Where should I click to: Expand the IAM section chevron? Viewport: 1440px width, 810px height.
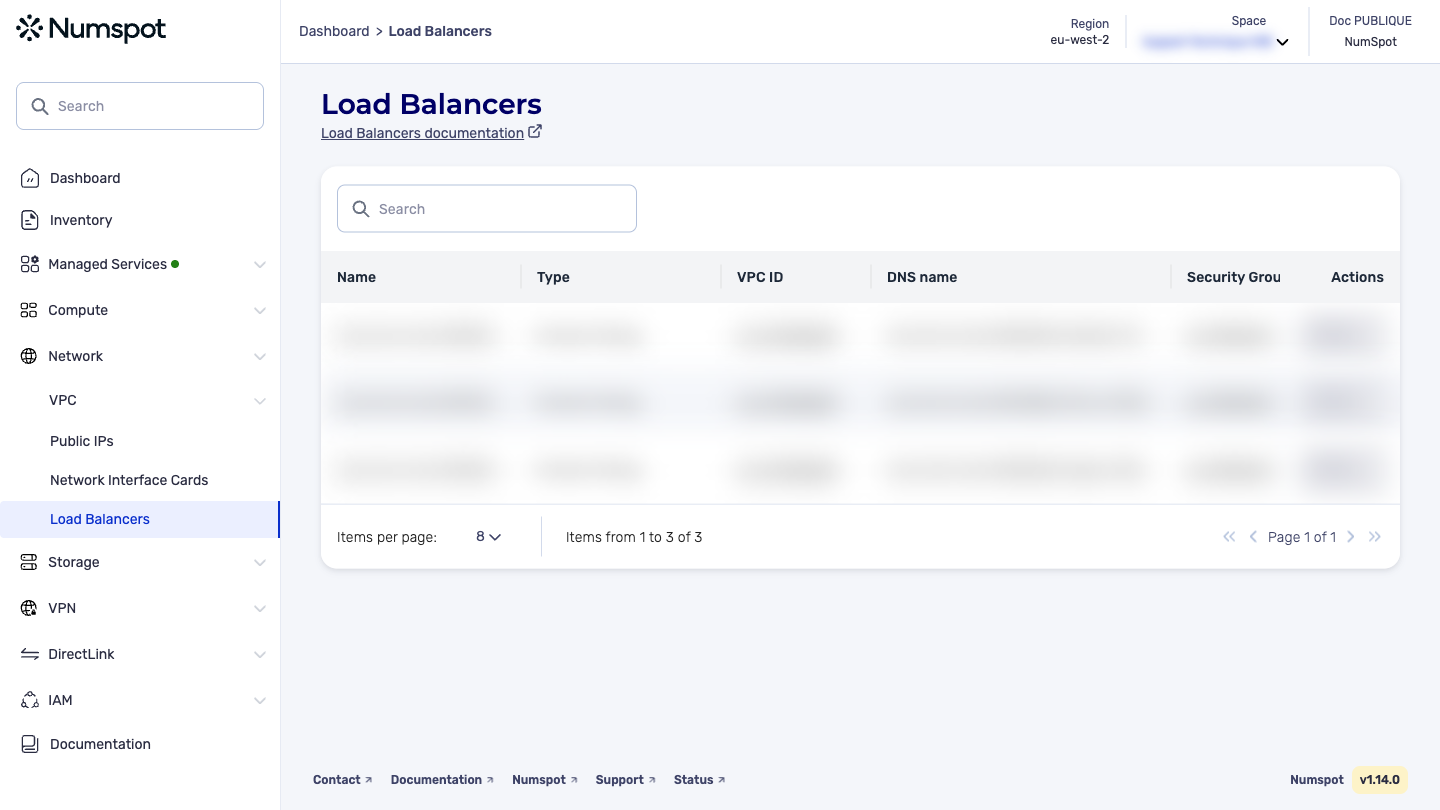[x=260, y=701]
